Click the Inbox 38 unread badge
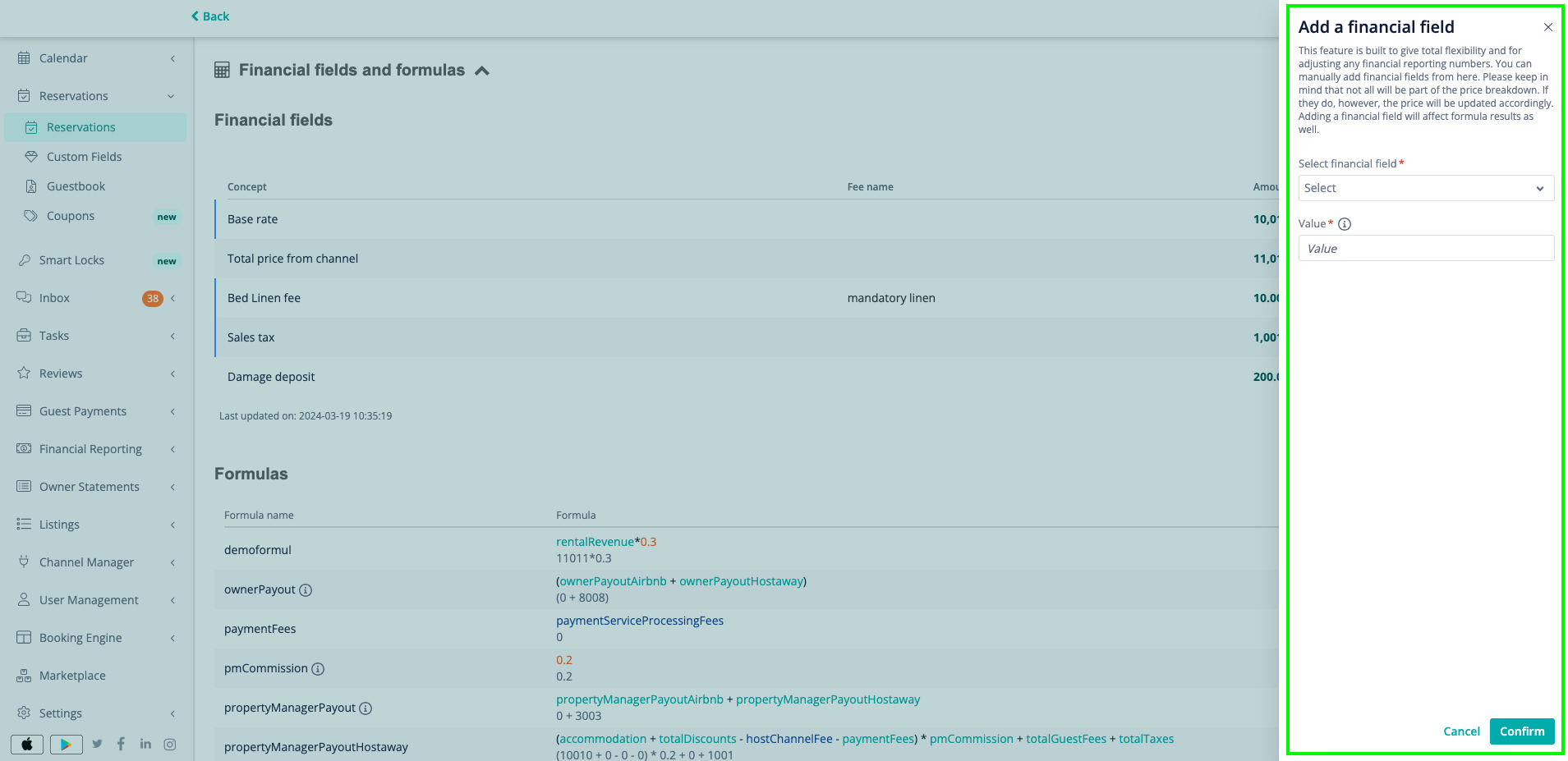The height and width of the screenshot is (761, 1568). (153, 299)
